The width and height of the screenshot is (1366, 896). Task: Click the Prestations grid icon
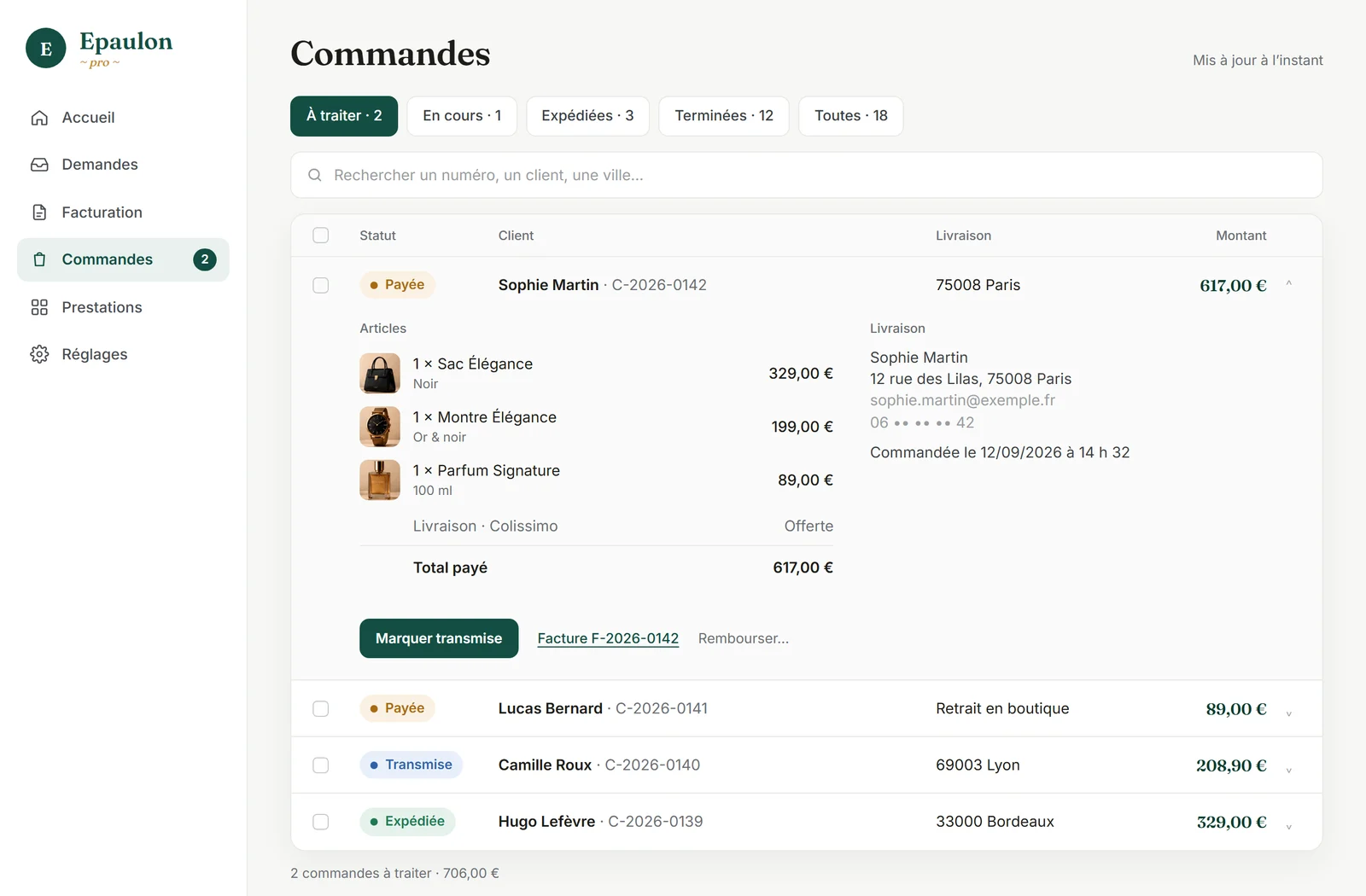click(x=39, y=307)
